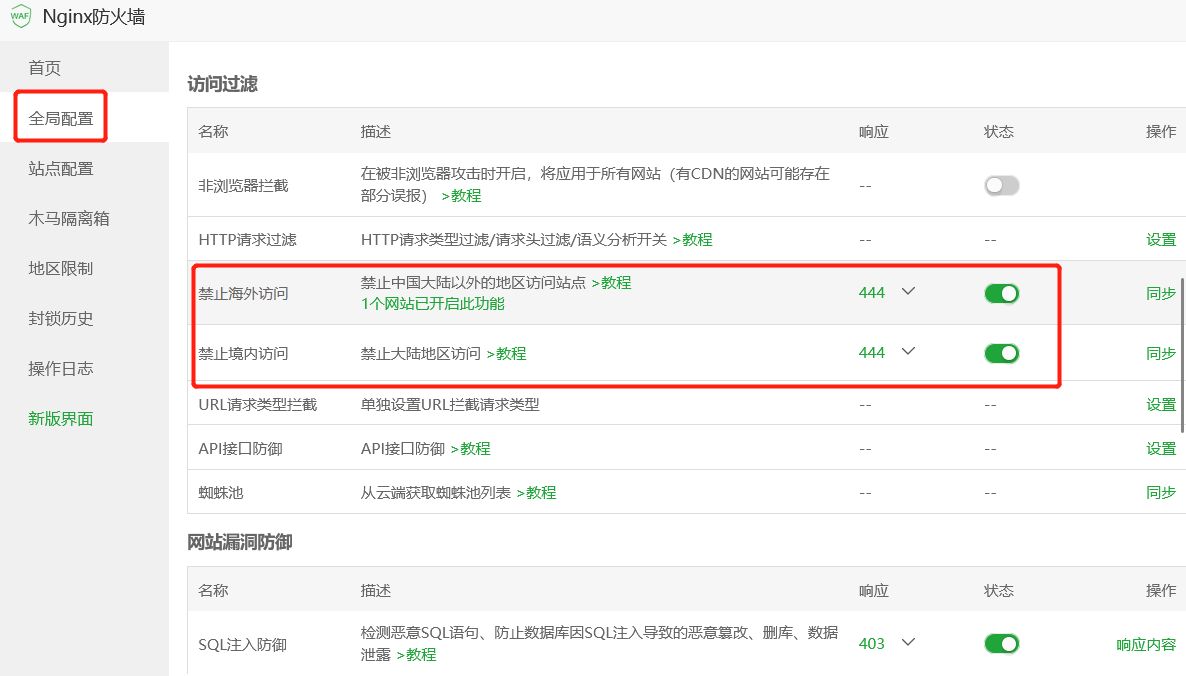Image resolution: width=1186 pixels, height=676 pixels.
Task: Turn off the 禁止境内访问 switch
Action: tap(1001, 353)
